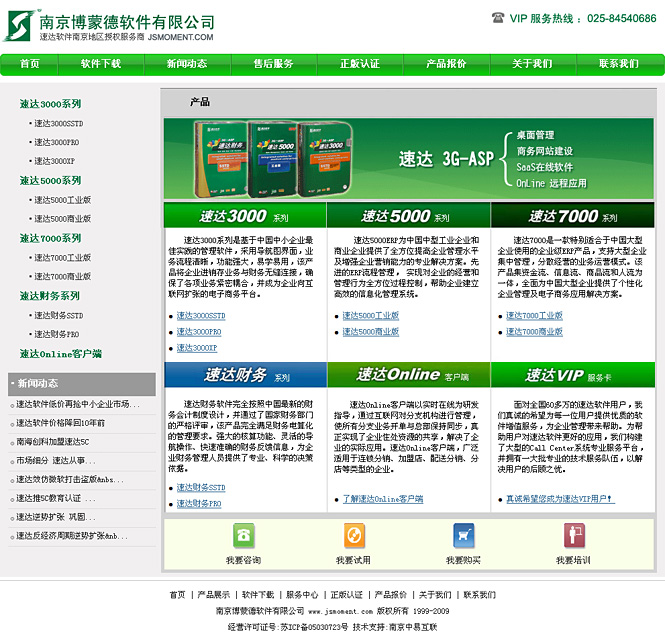The height and width of the screenshot is (644, 665).
Task: Open news item 速达反经济周期逆势扩张
Action: coord(72,536)
